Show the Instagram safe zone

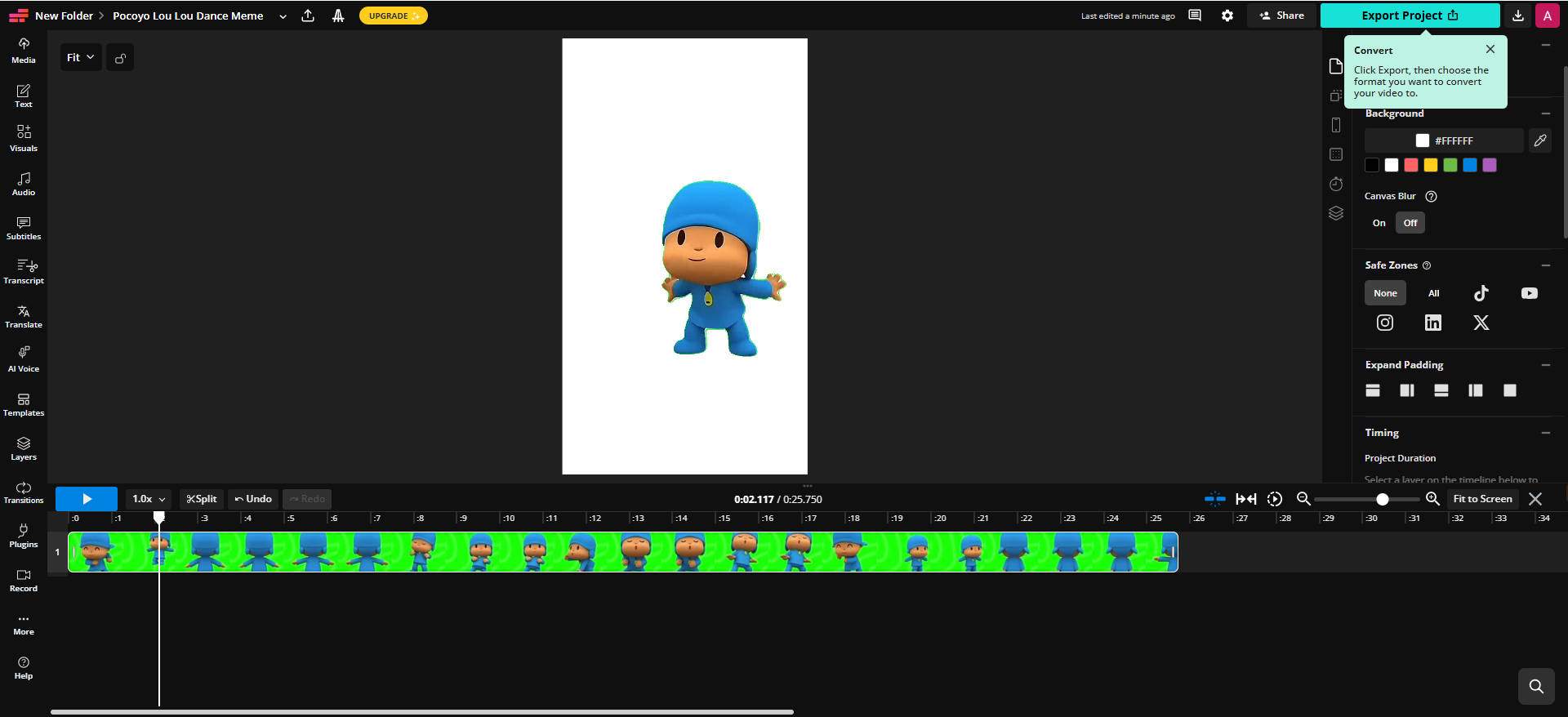pyautogui.click(x=1385, y=323)
